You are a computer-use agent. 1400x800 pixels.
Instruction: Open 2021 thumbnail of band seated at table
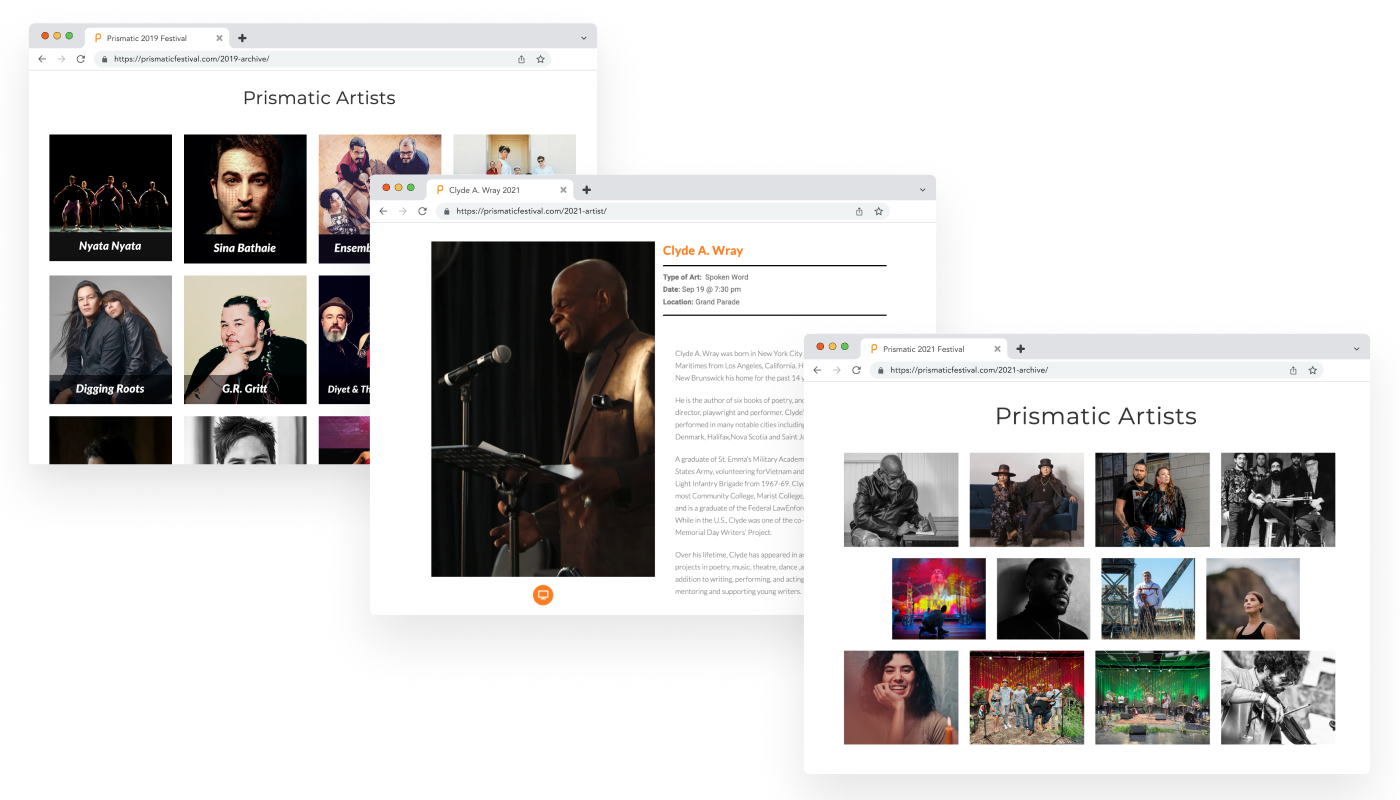(x=1278, y=500)
